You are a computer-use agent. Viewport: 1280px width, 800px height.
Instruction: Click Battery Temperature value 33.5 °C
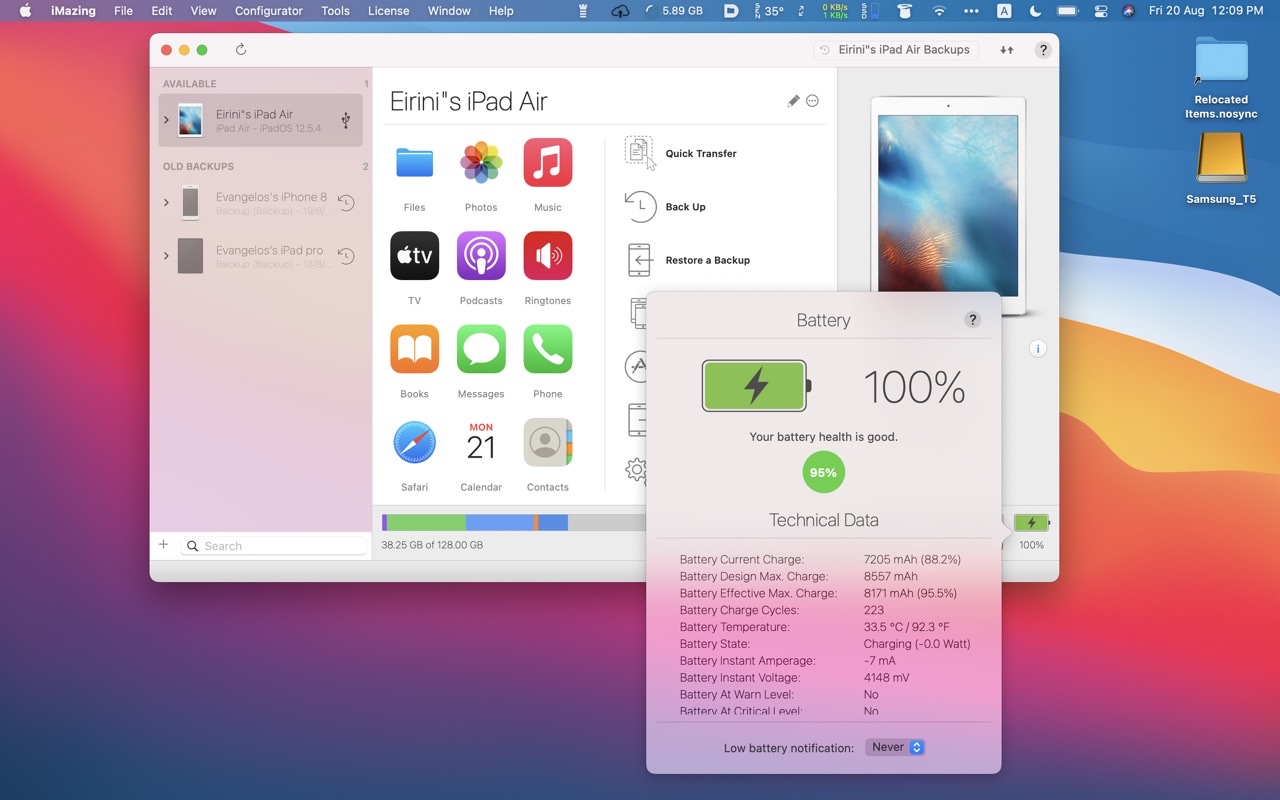coord(906,627)
